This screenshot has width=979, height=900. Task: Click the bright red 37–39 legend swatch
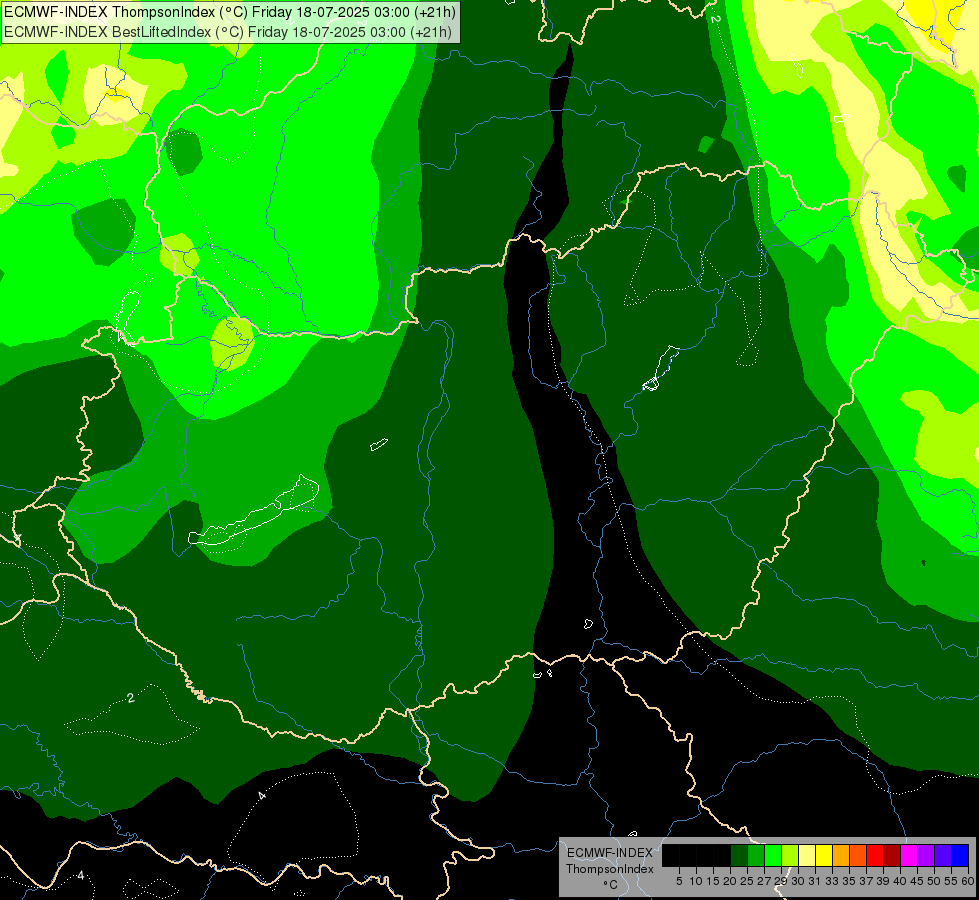pos(875,855)
